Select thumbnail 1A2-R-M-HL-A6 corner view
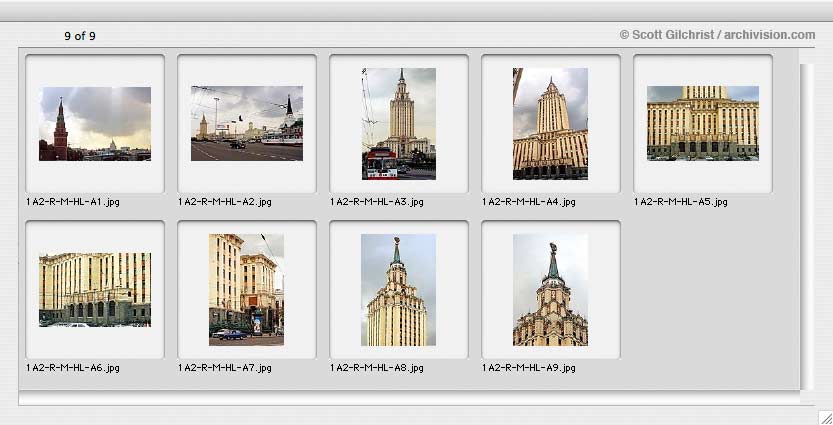 tap(95, 290)
